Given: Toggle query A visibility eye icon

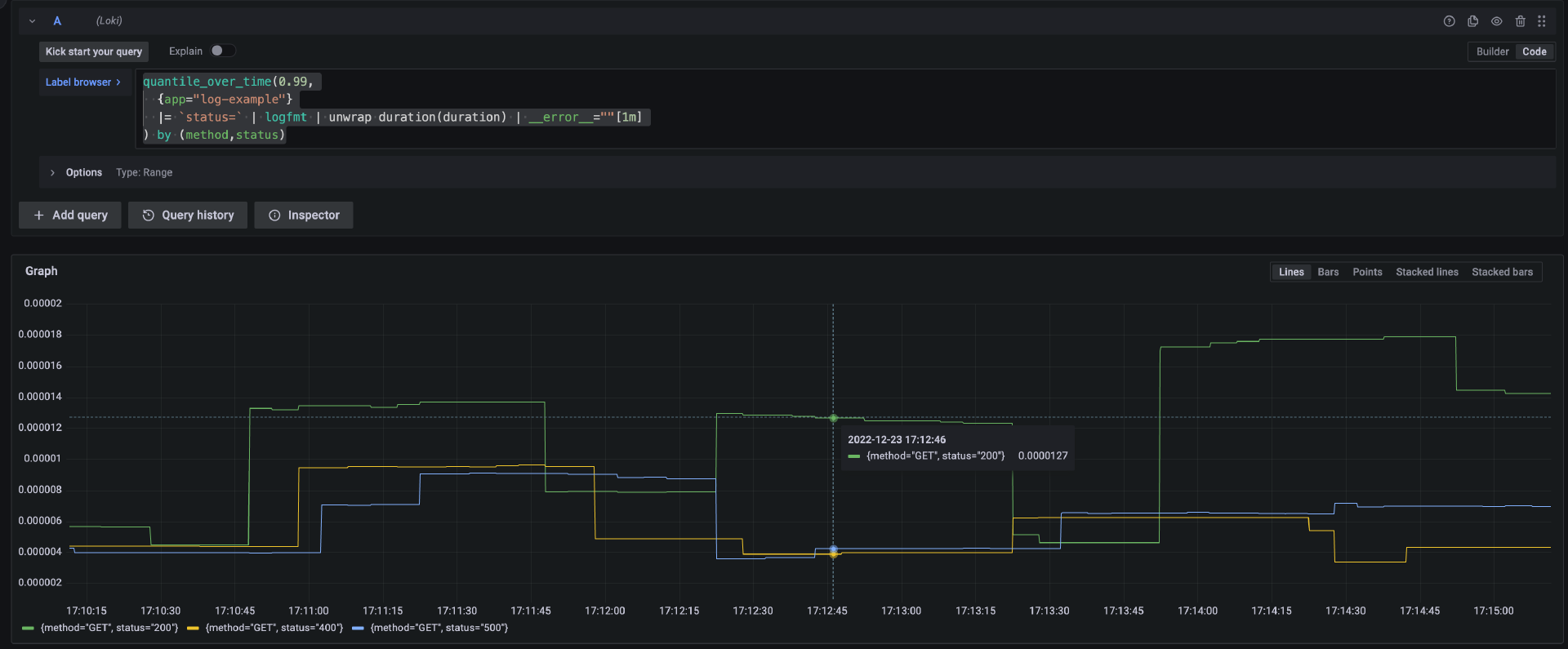Looking at the screenshot, I should [x=1496, y=21].
